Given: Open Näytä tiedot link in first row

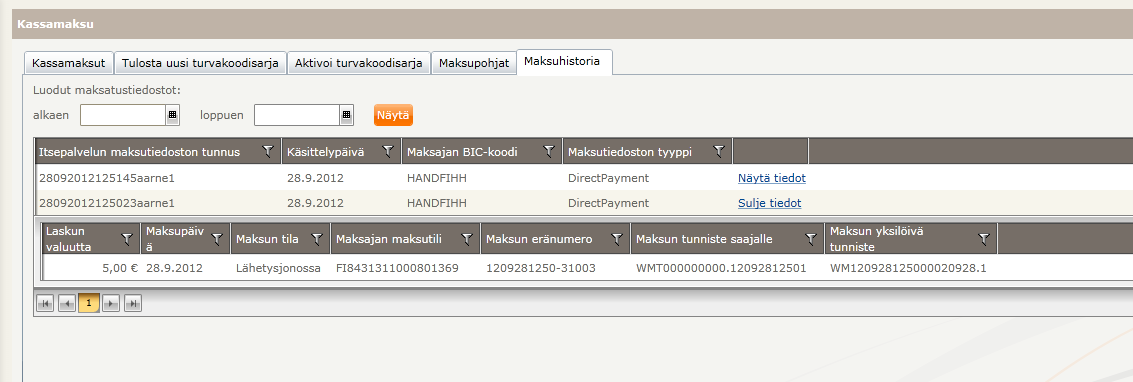Looking at the screenshot, I should click(x=772, y=178).
